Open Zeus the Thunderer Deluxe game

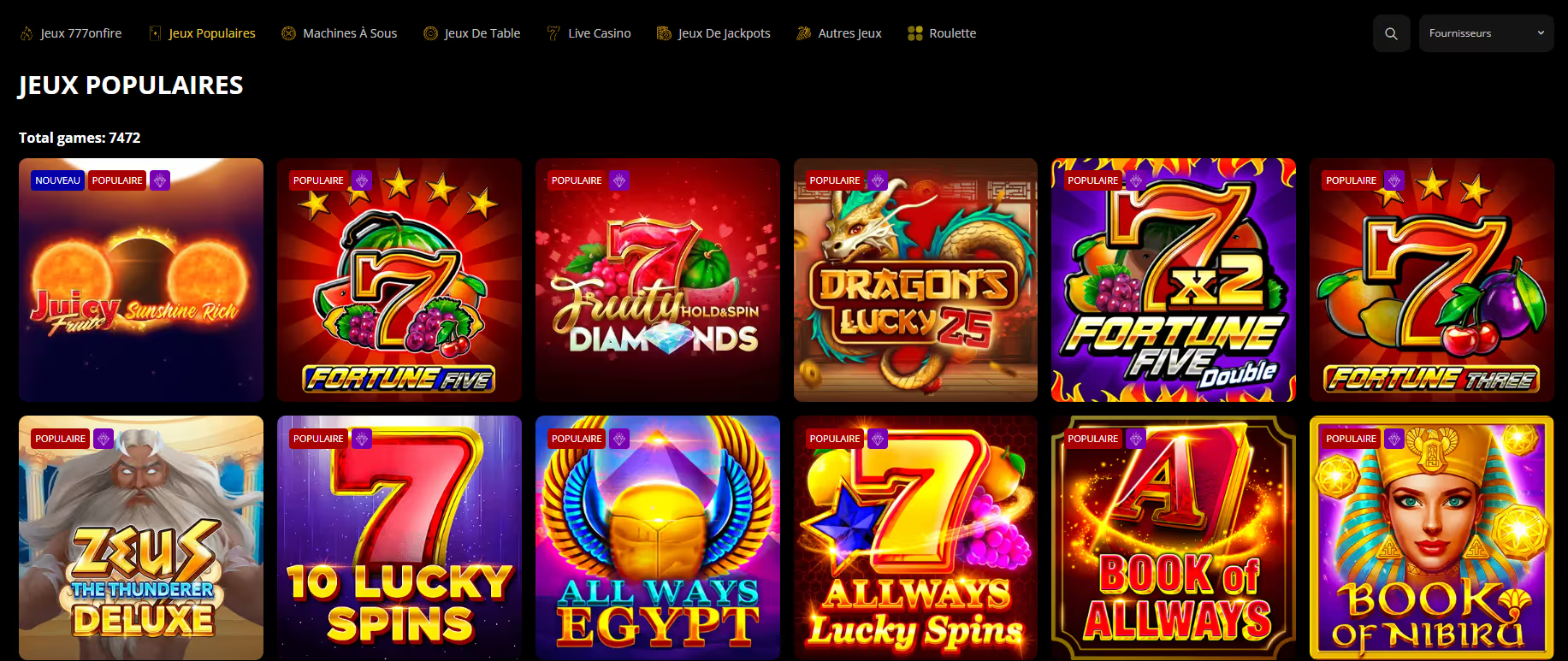[x=141, y=538]
